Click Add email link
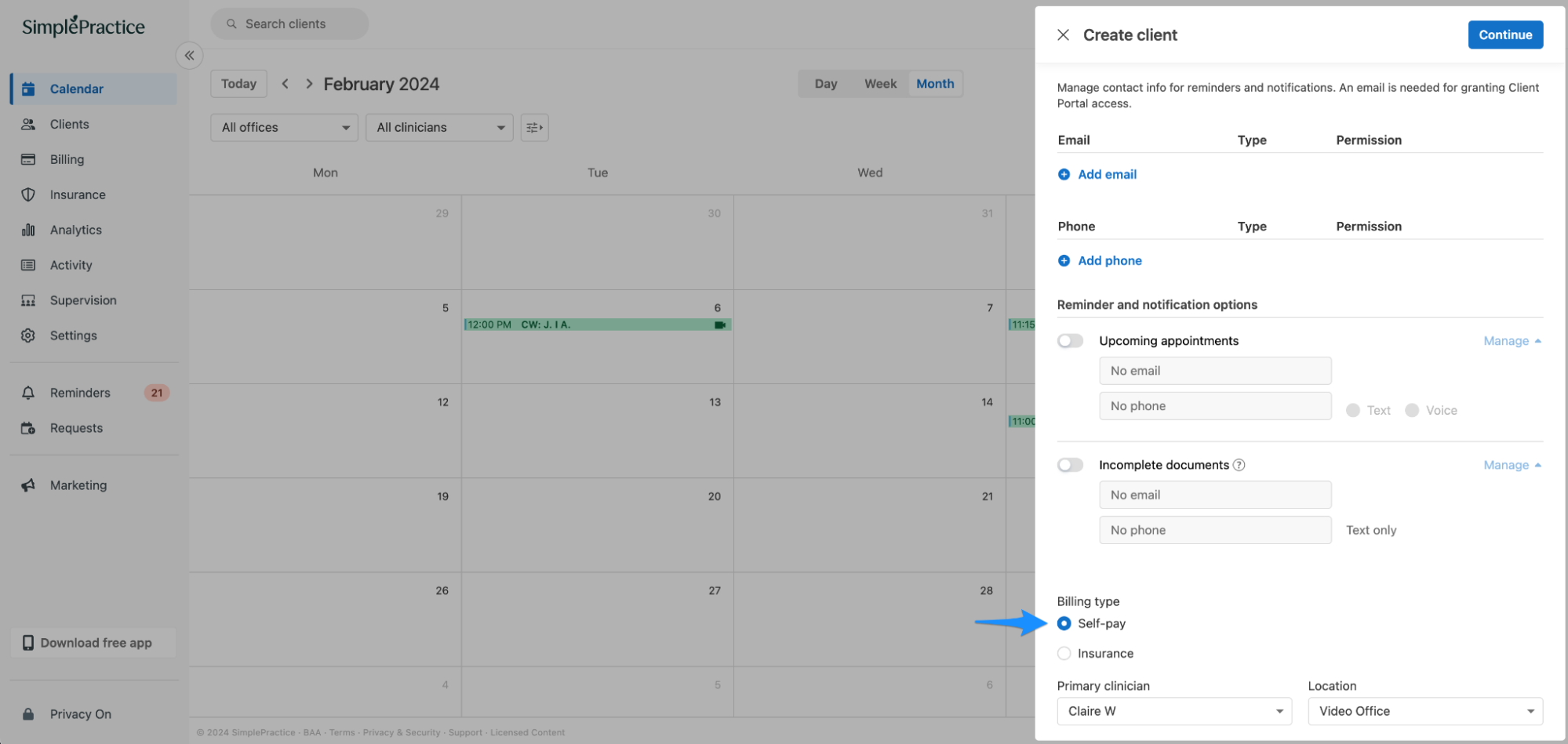 pyautogui.click(x=1107, y=174)
